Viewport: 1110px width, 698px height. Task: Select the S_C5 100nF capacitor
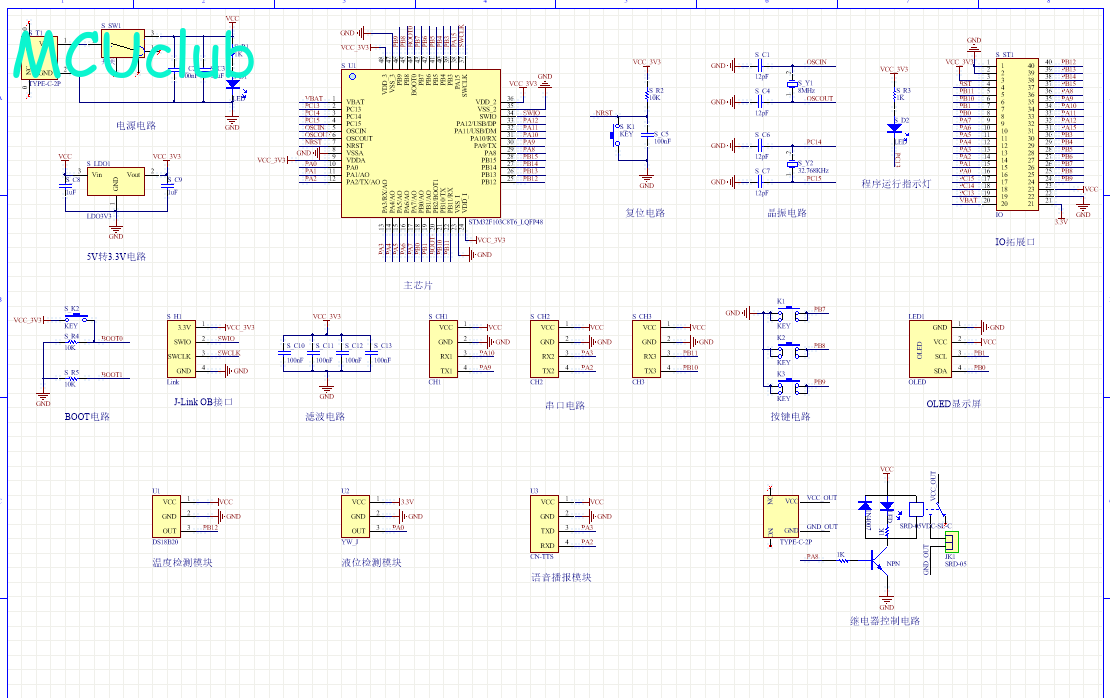647,135
